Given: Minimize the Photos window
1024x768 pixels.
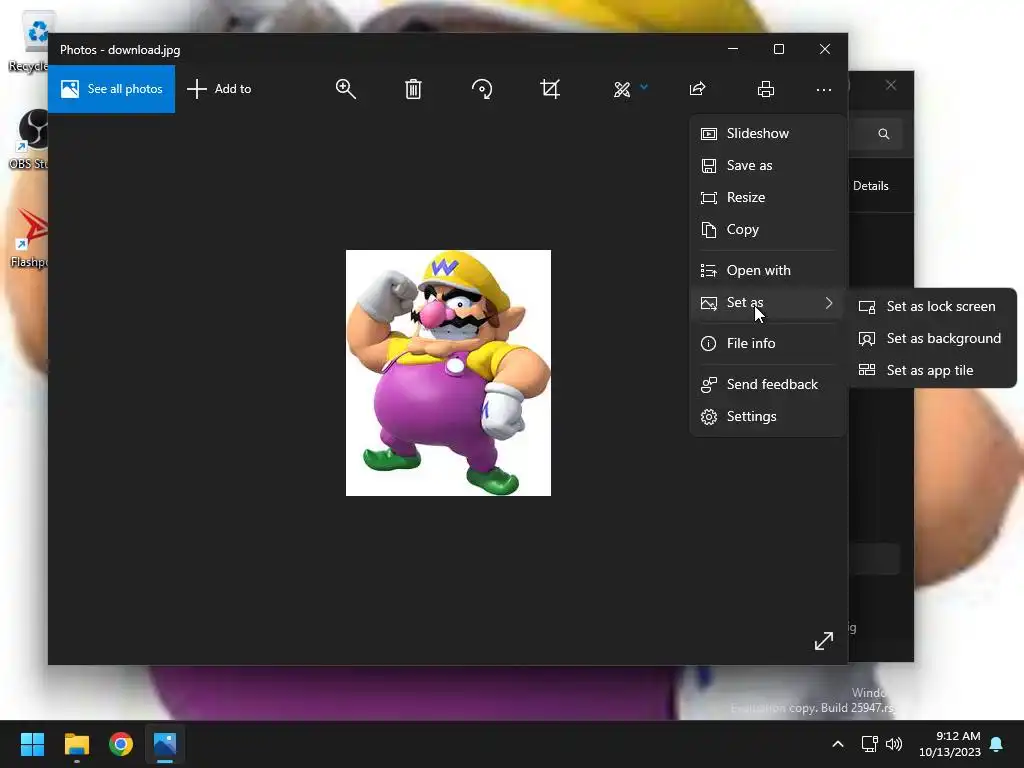Looking at the screenshot, I should 733,49.
